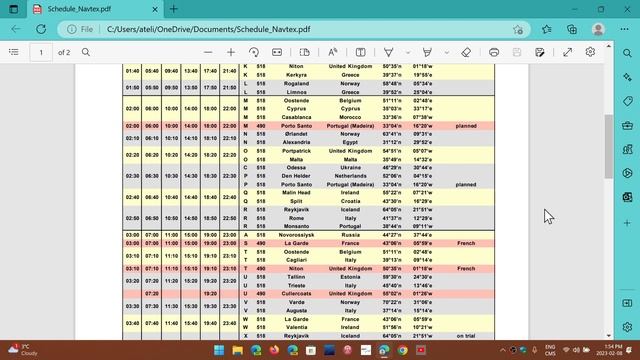
Task: Open the find-in-document search icon
Action: click(86, 52)
